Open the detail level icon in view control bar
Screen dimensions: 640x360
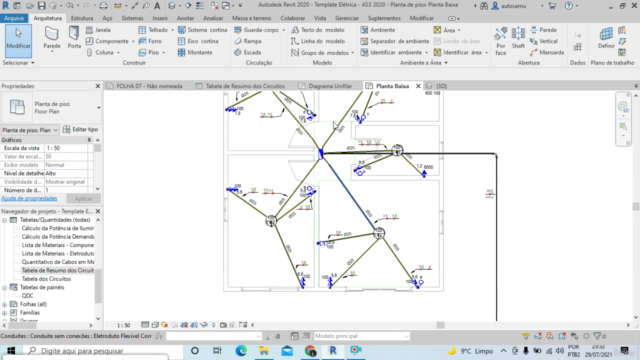[145, 325]
